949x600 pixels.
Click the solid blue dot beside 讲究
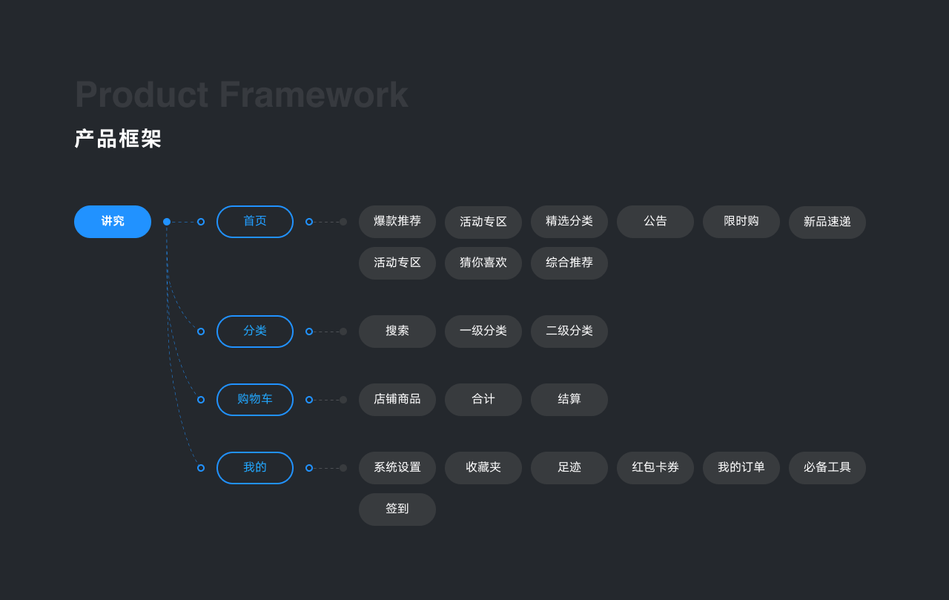[x=167, y=222]
